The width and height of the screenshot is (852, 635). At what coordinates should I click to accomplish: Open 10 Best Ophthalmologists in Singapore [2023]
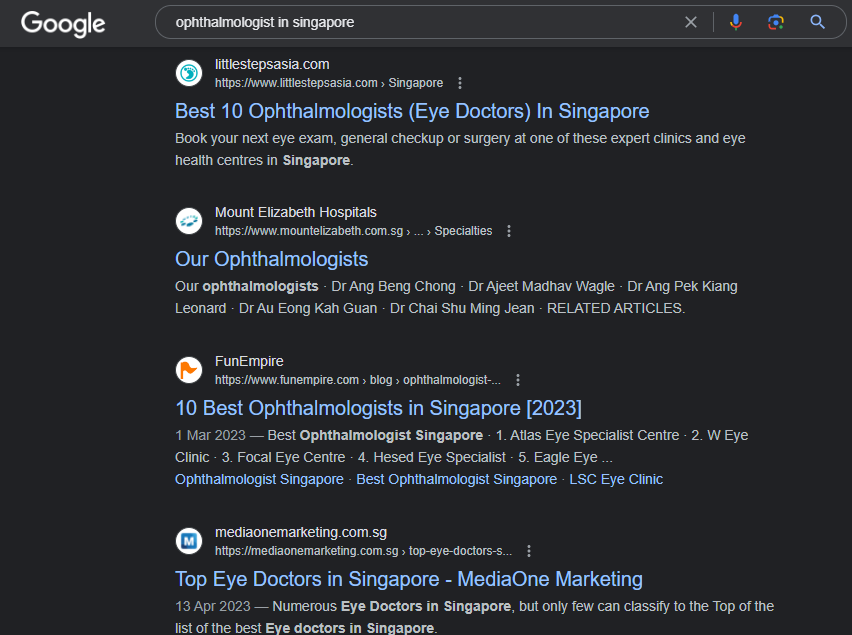point(378,408)
